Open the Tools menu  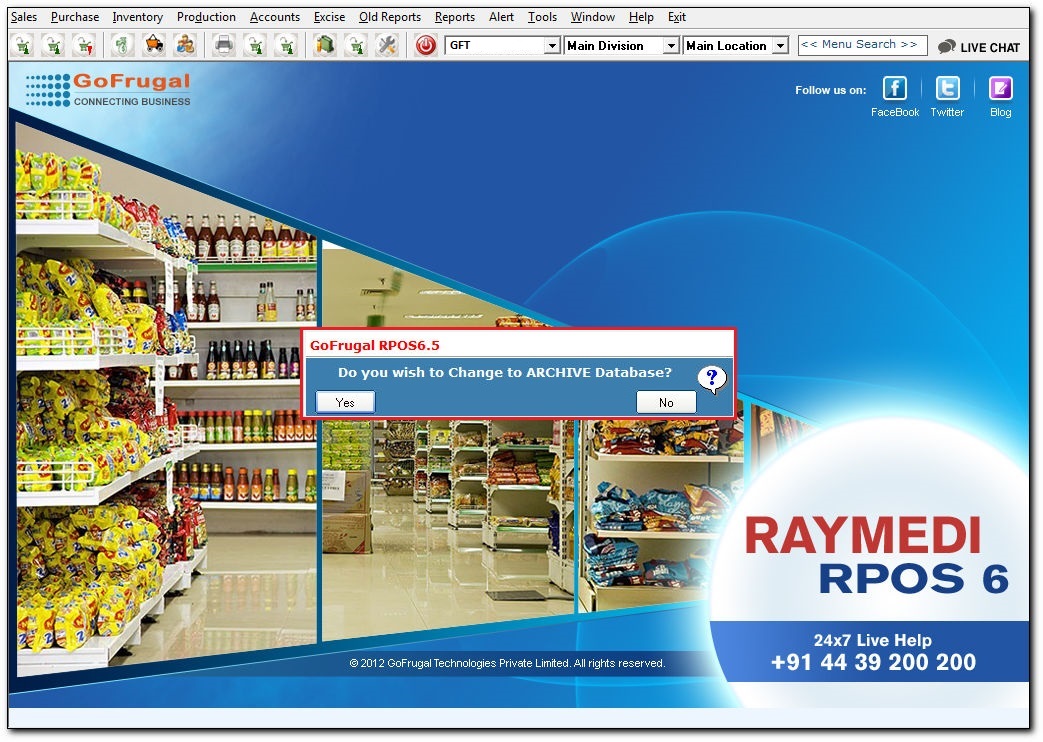point(542,17)
